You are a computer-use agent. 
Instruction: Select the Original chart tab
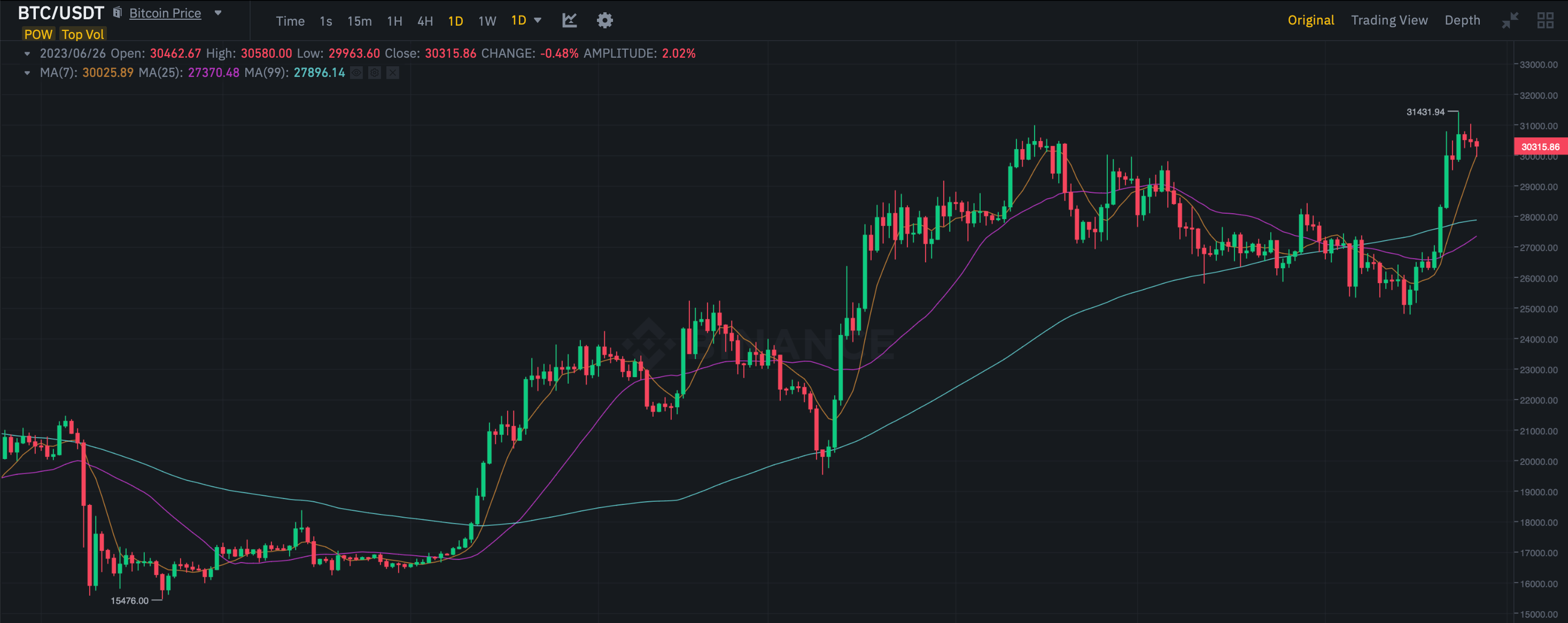coord(1310,20)
